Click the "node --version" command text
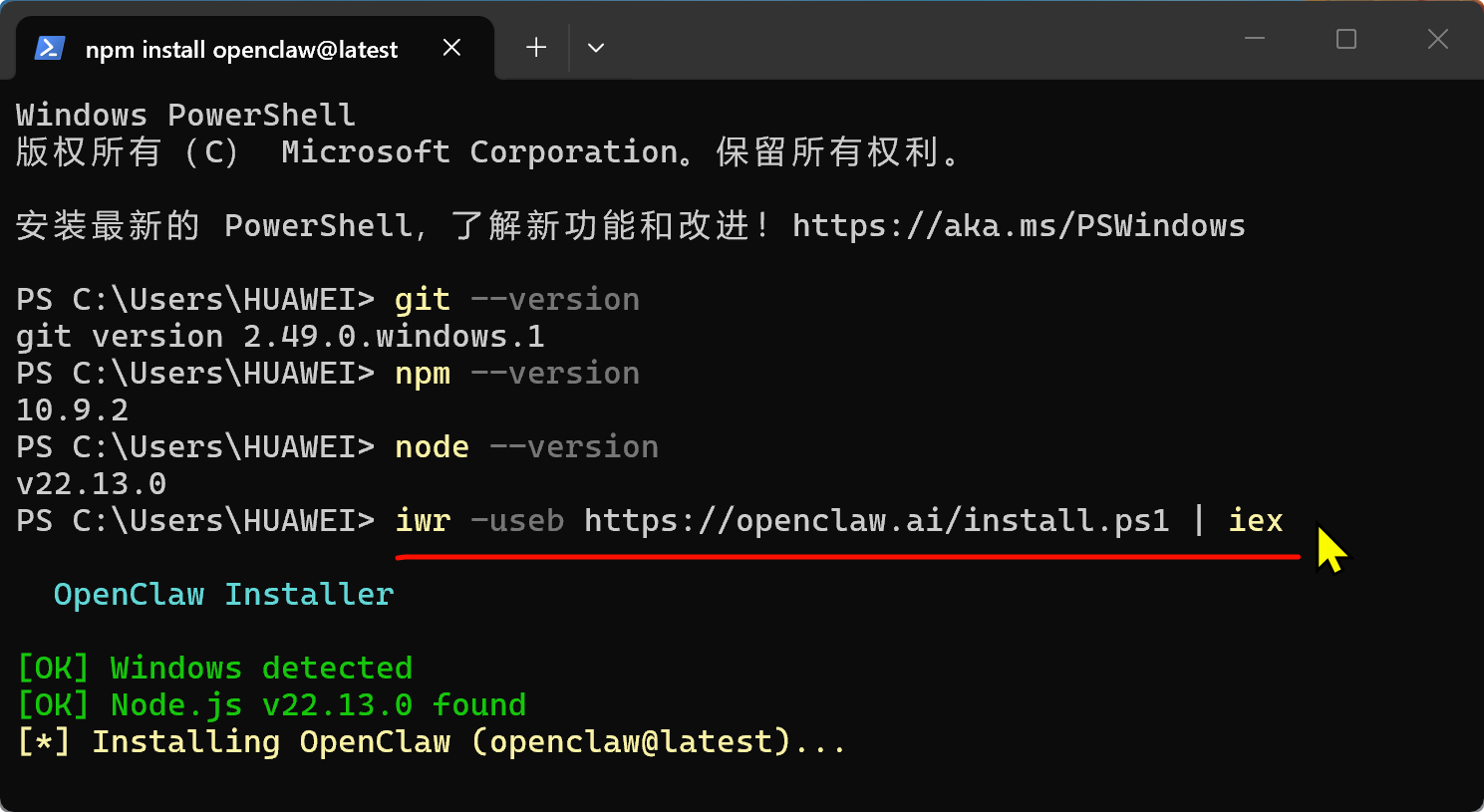The image size is (1484, 812). [x=526, y=447]
